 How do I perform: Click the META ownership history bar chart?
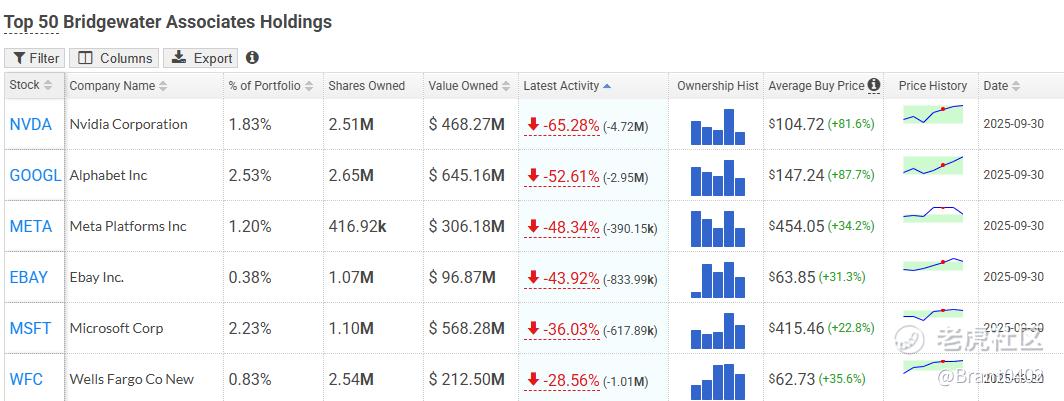coord(718,229)
